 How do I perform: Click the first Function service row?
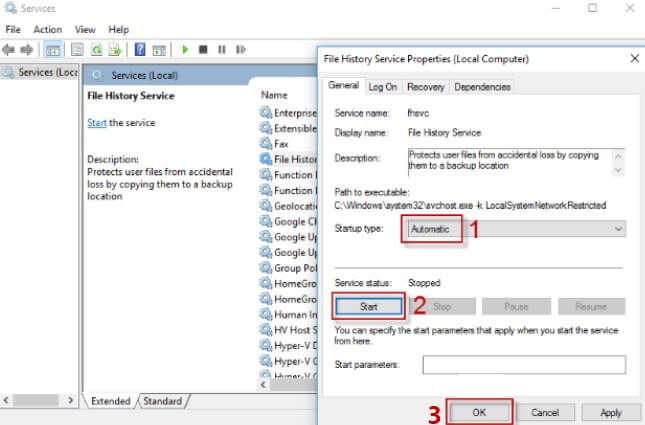pos(288,175)
